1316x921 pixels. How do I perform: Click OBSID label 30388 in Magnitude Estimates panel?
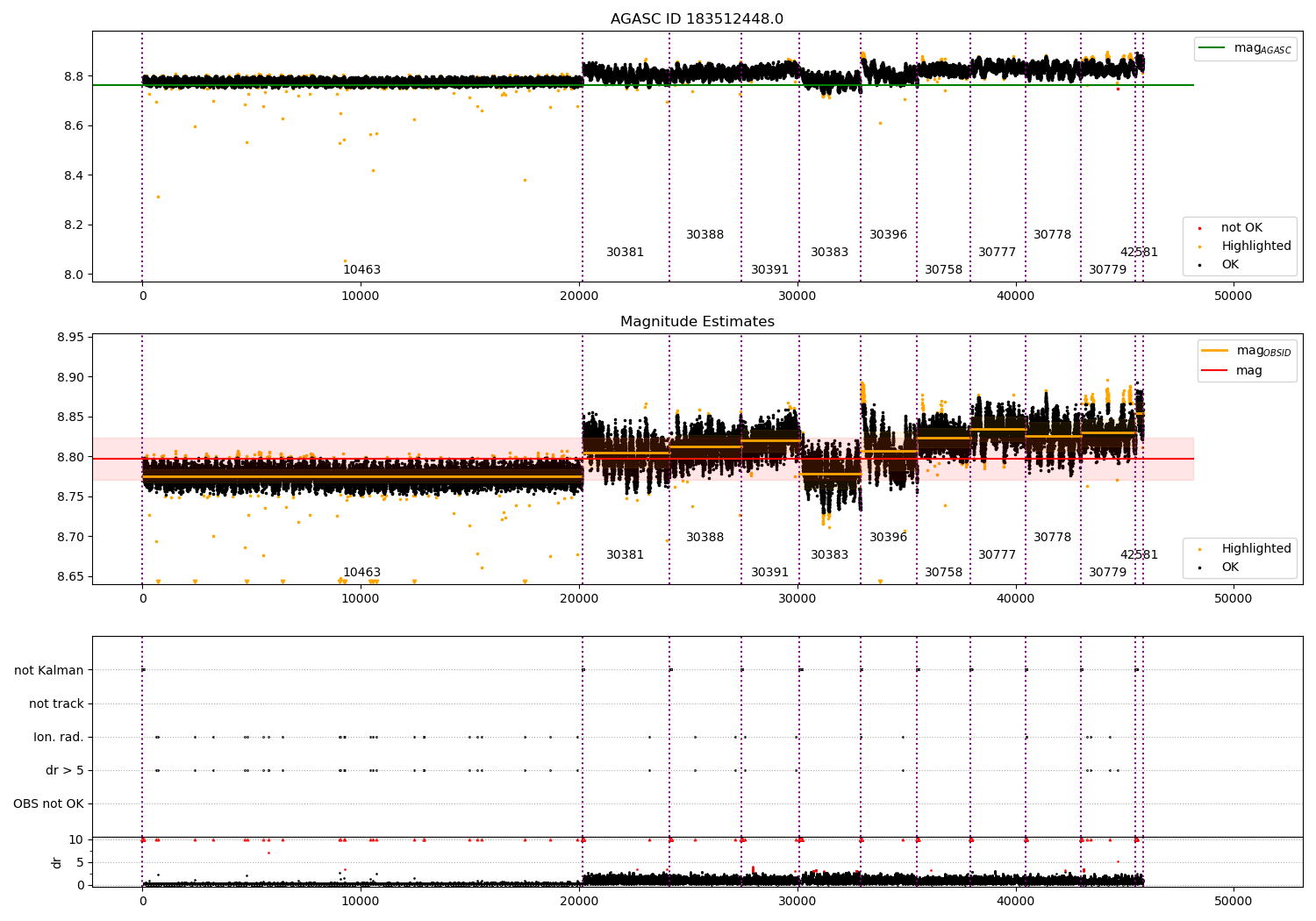coord(704,538)
